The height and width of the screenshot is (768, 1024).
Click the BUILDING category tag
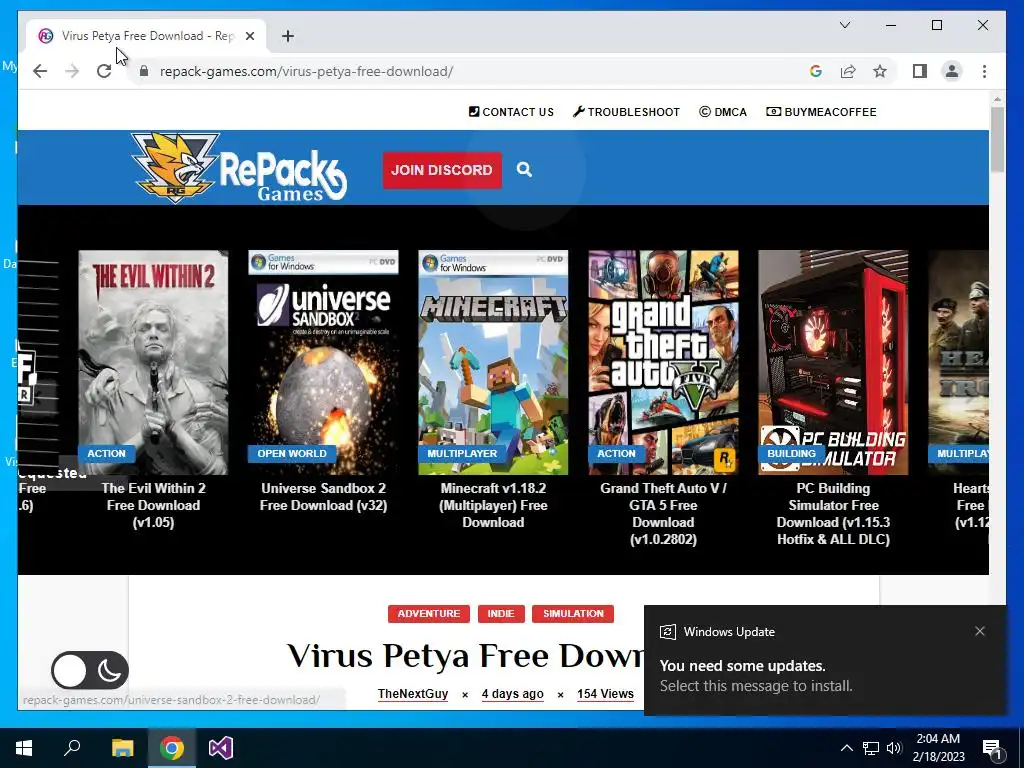pyautogui.click(x=792, y=453)
